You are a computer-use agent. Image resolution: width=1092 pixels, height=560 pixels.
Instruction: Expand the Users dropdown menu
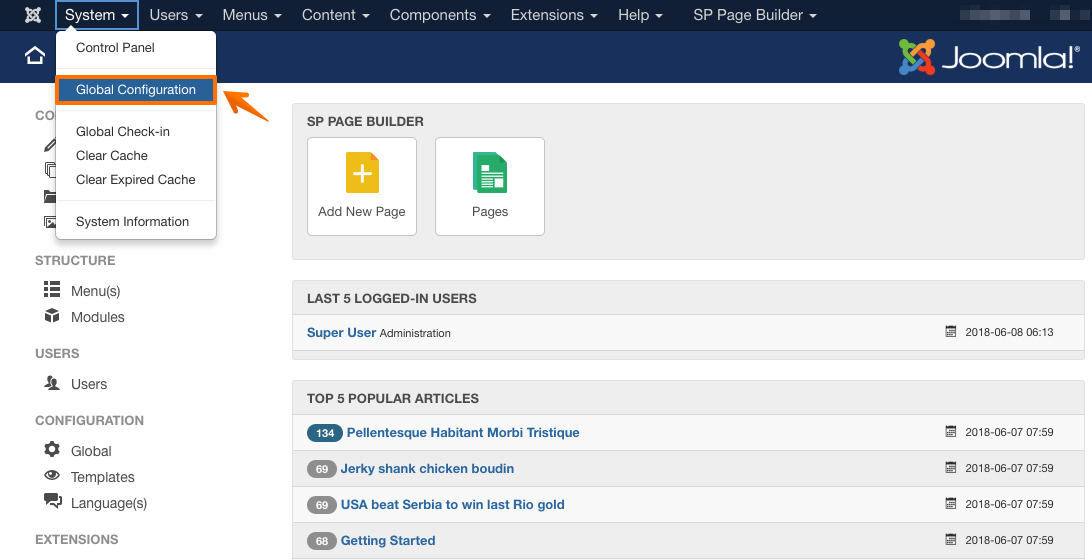point(176,15)
